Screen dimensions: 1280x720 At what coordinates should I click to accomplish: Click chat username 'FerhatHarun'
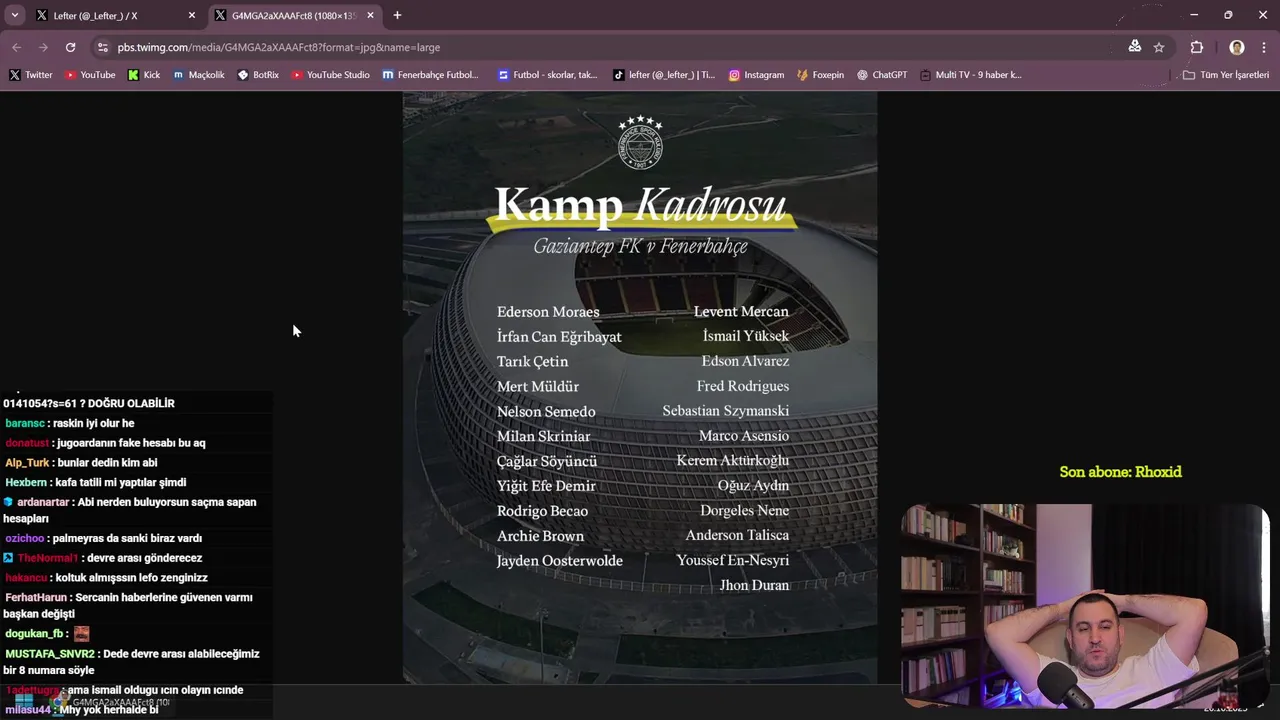pos(37,598)
